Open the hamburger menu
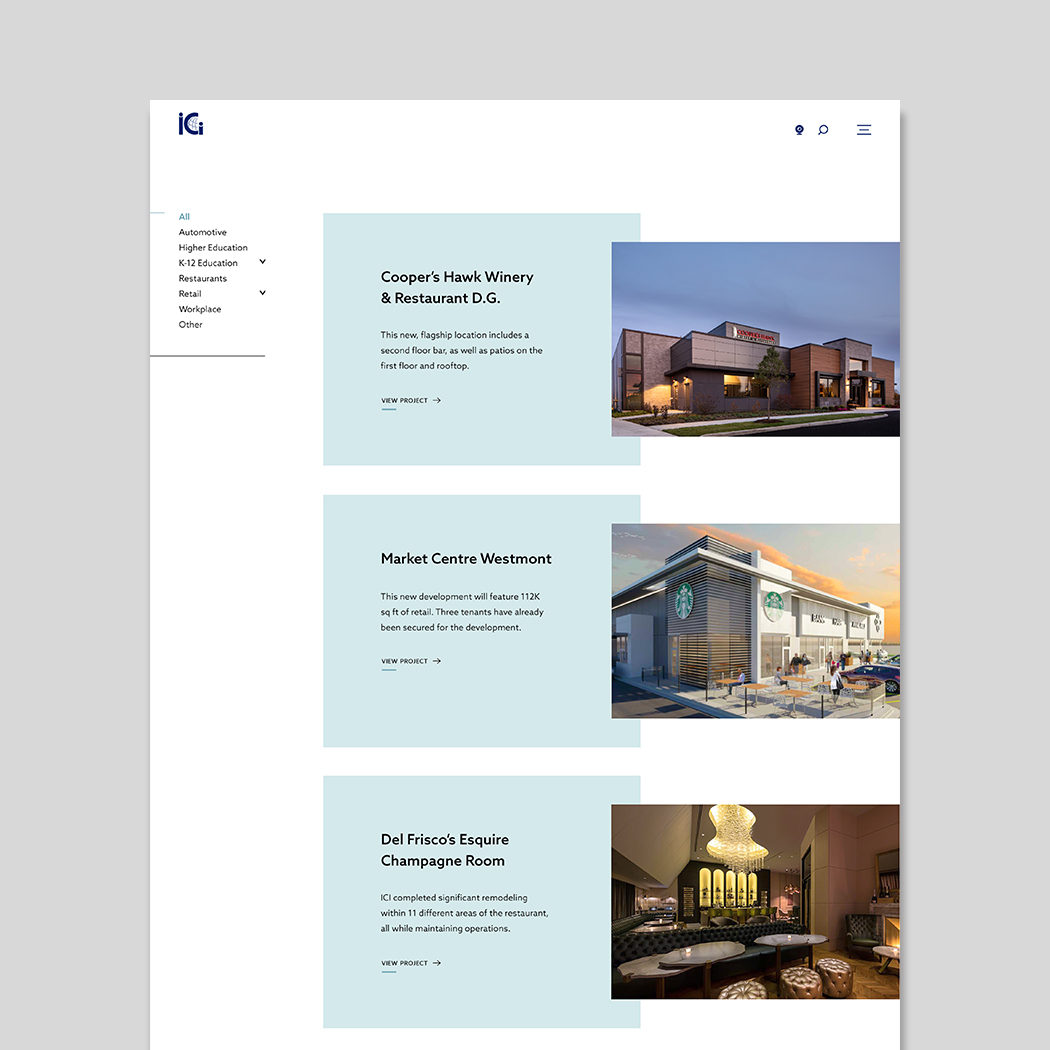 point(864,130)
